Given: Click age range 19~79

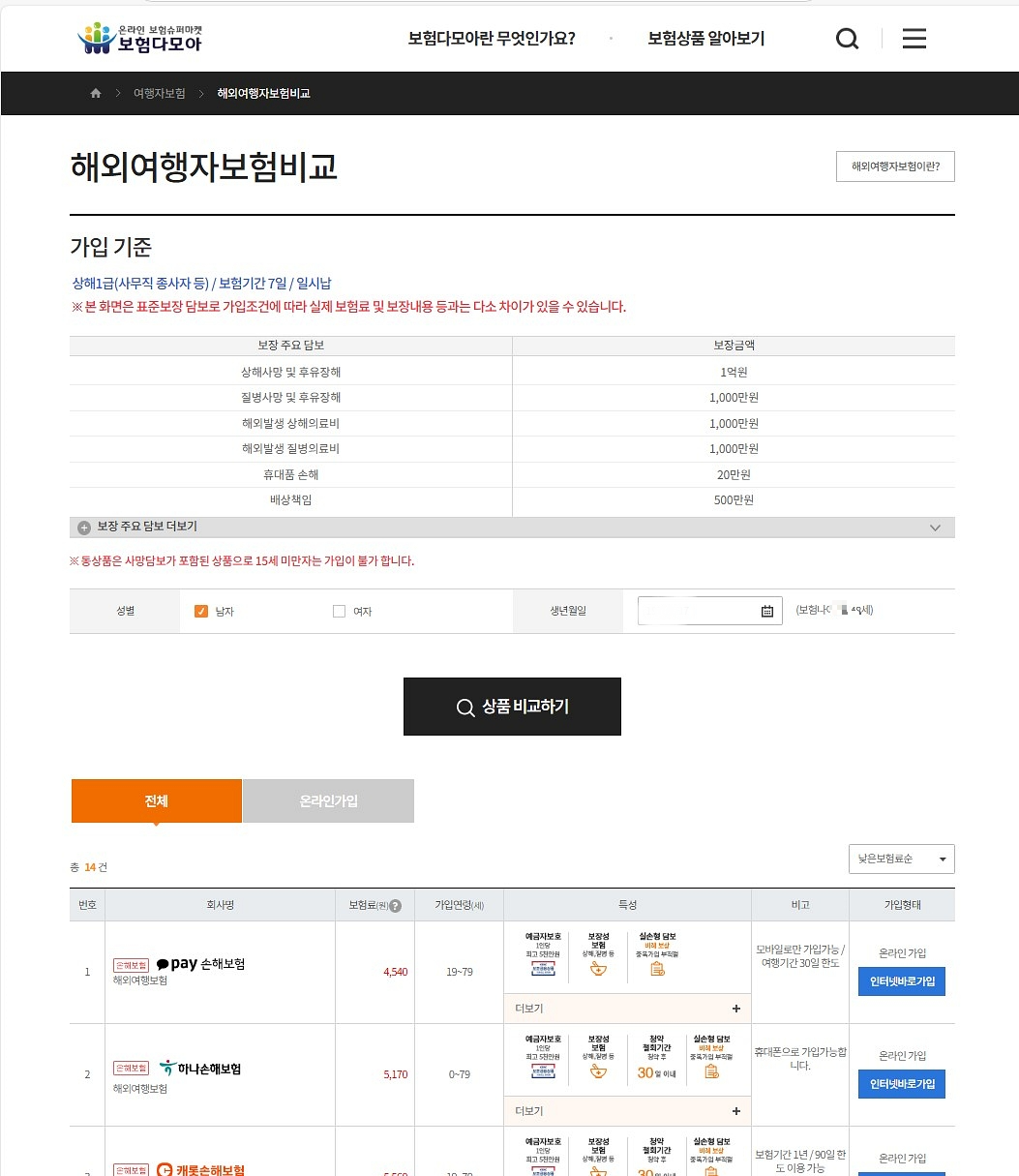Looking at the screenshot, I should (460, 972).
